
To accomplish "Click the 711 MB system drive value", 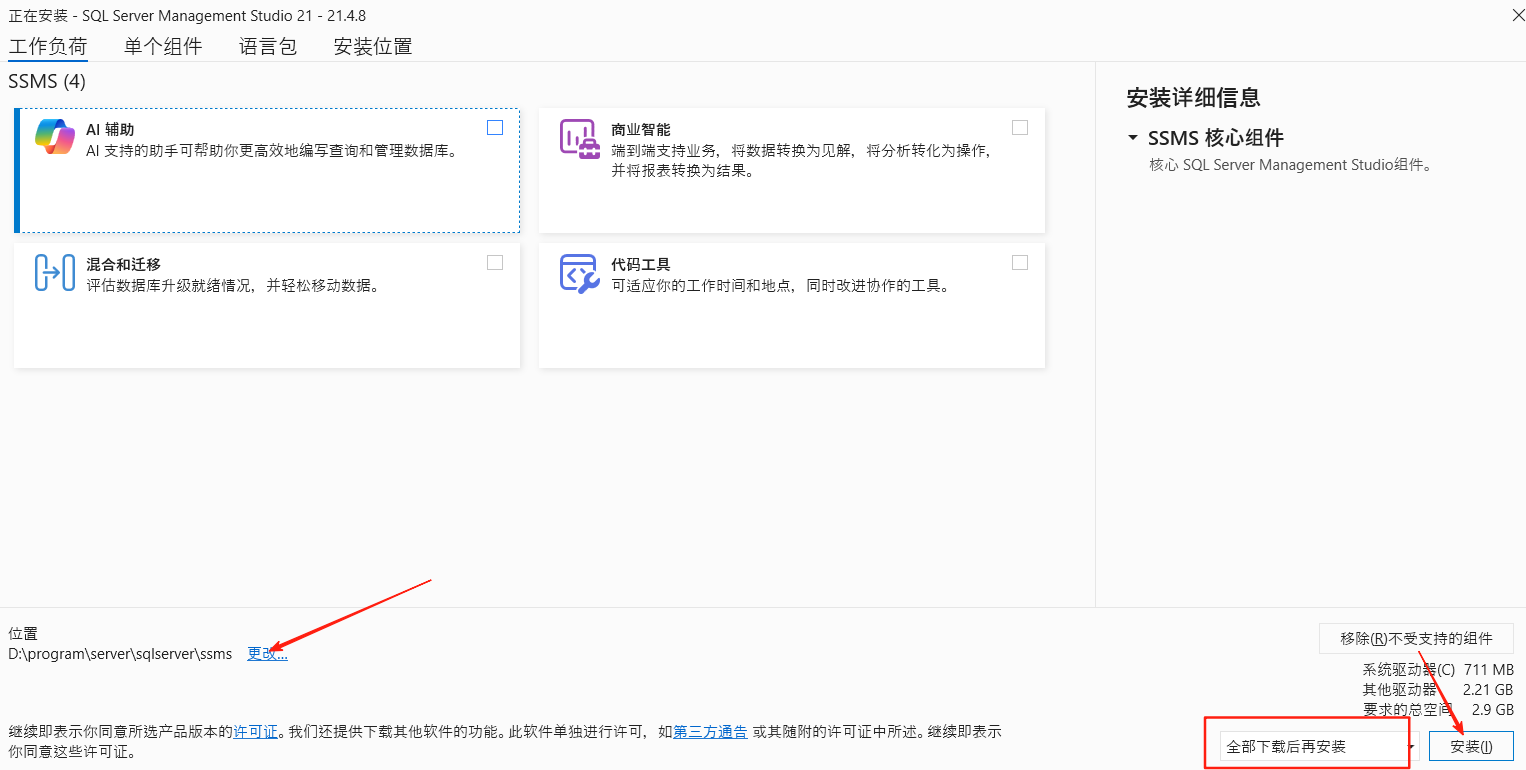I will pos(1488,669).
